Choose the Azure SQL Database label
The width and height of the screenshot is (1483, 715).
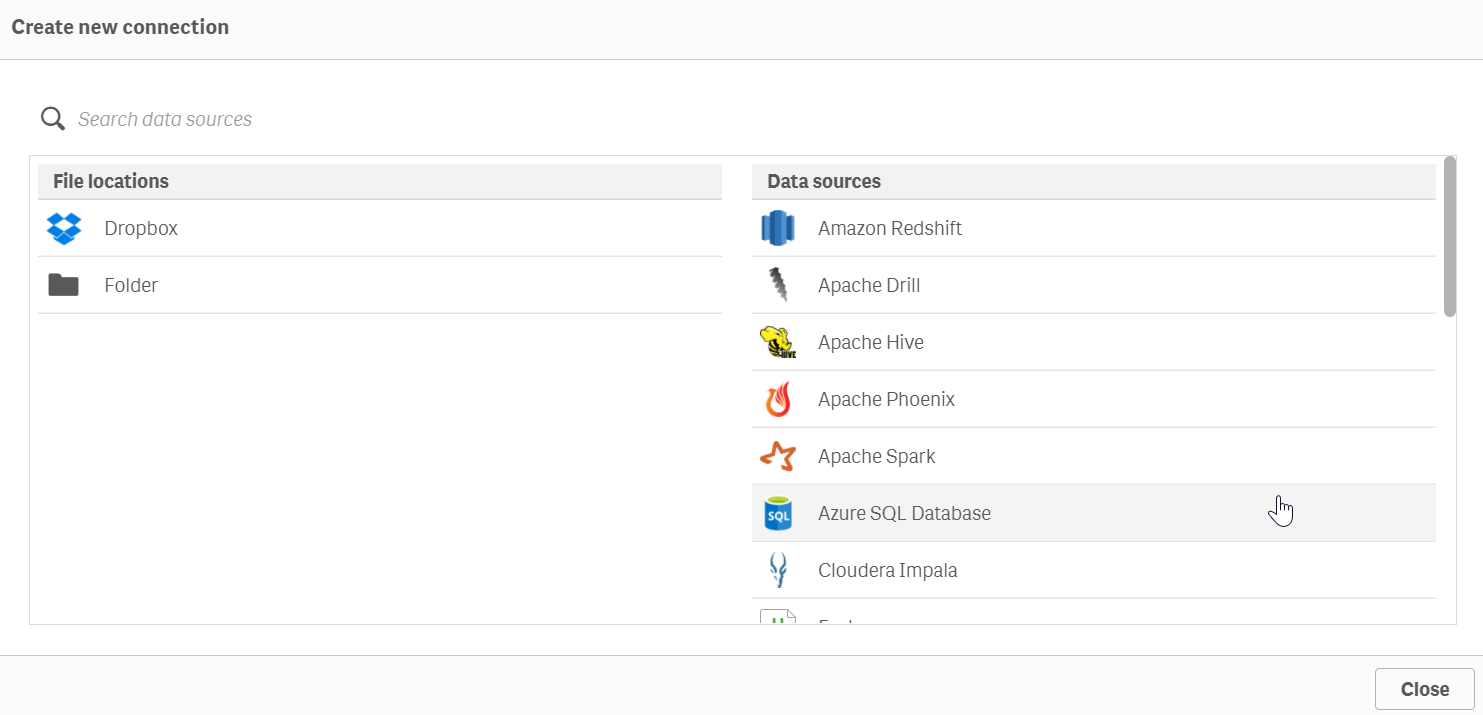click(904, 513)
